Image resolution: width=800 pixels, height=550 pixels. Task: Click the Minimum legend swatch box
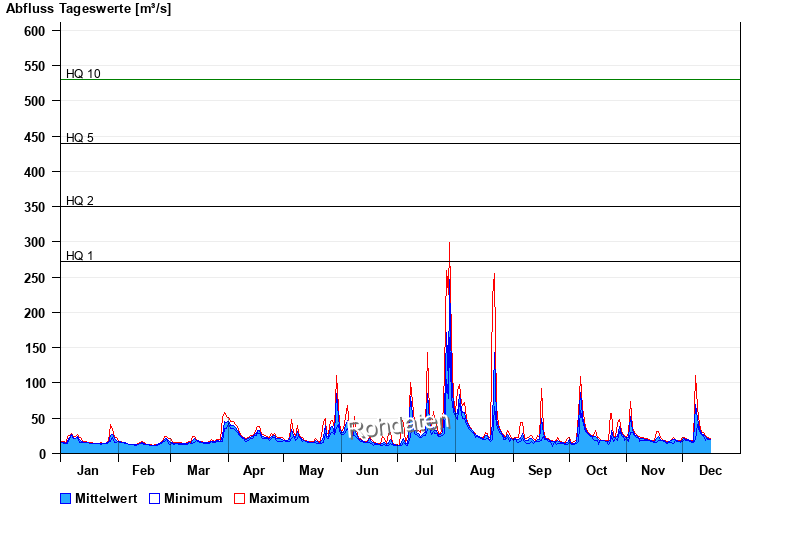click(x=155, y=499)
